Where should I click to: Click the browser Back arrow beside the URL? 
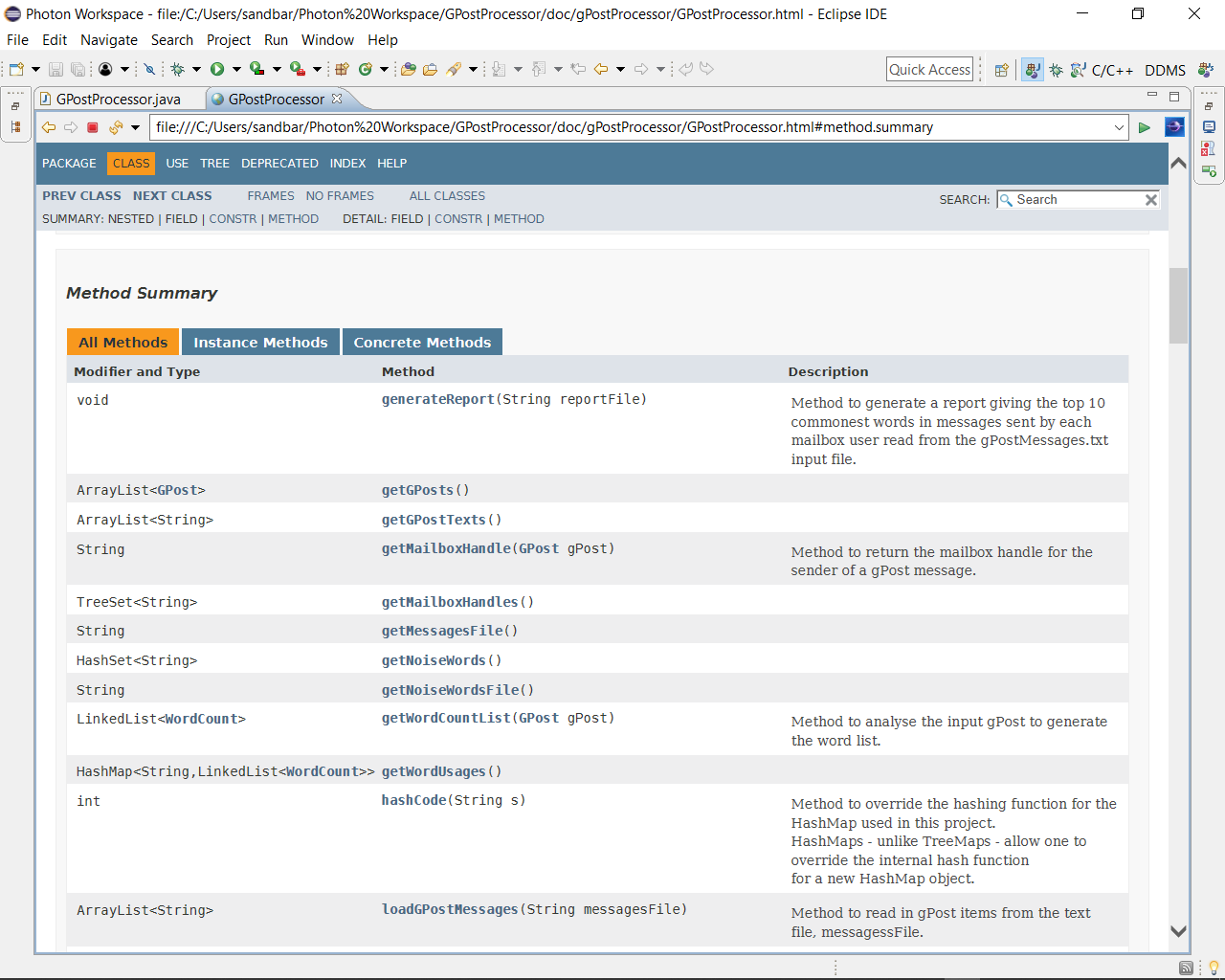tap(49, 127)
